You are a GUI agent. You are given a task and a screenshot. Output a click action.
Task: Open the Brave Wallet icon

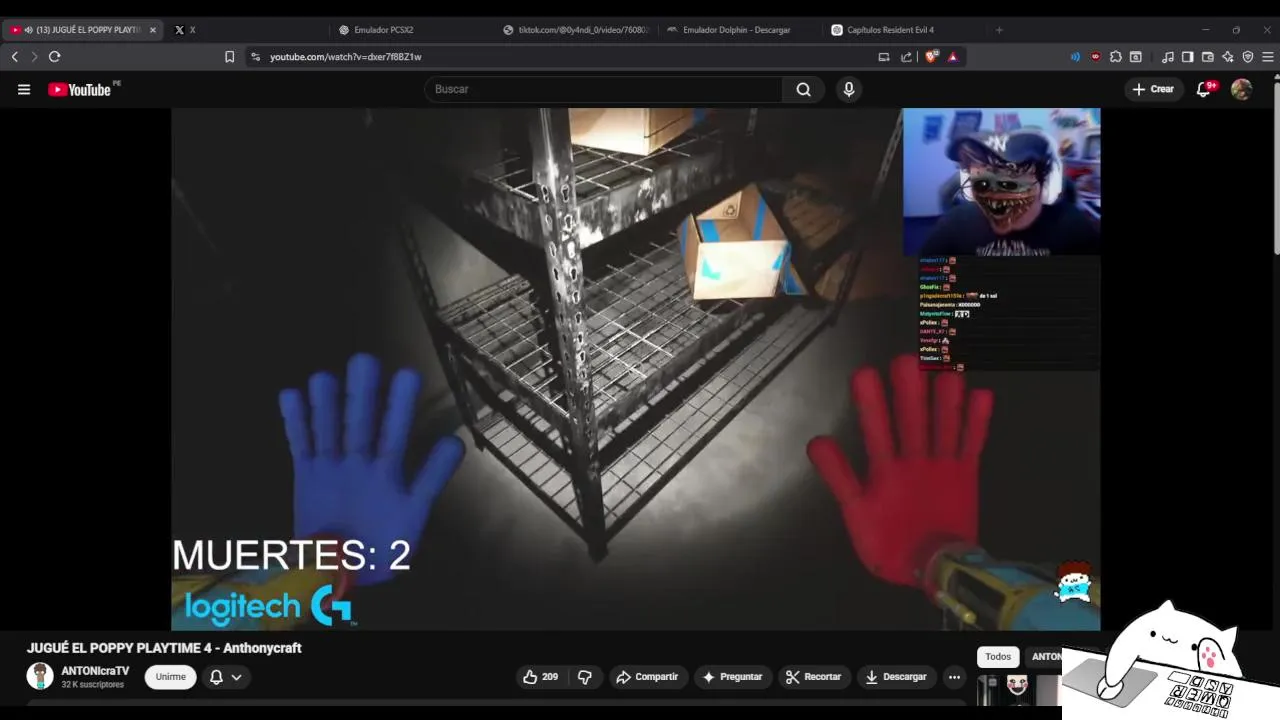click(x=1208, y=57)
